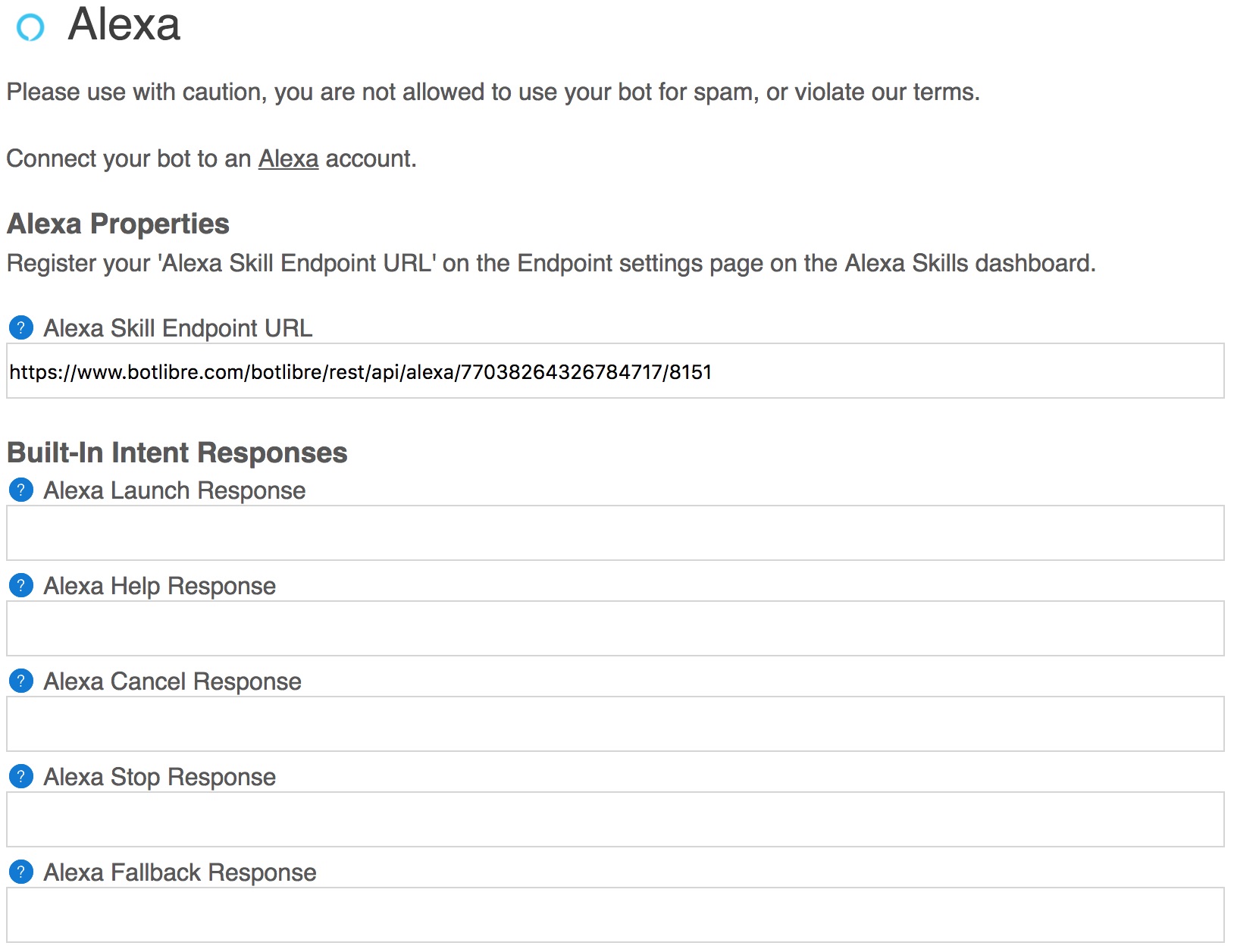
Task: Open help icon for Alexa Stop Response
Action: [x=21, y=777]
